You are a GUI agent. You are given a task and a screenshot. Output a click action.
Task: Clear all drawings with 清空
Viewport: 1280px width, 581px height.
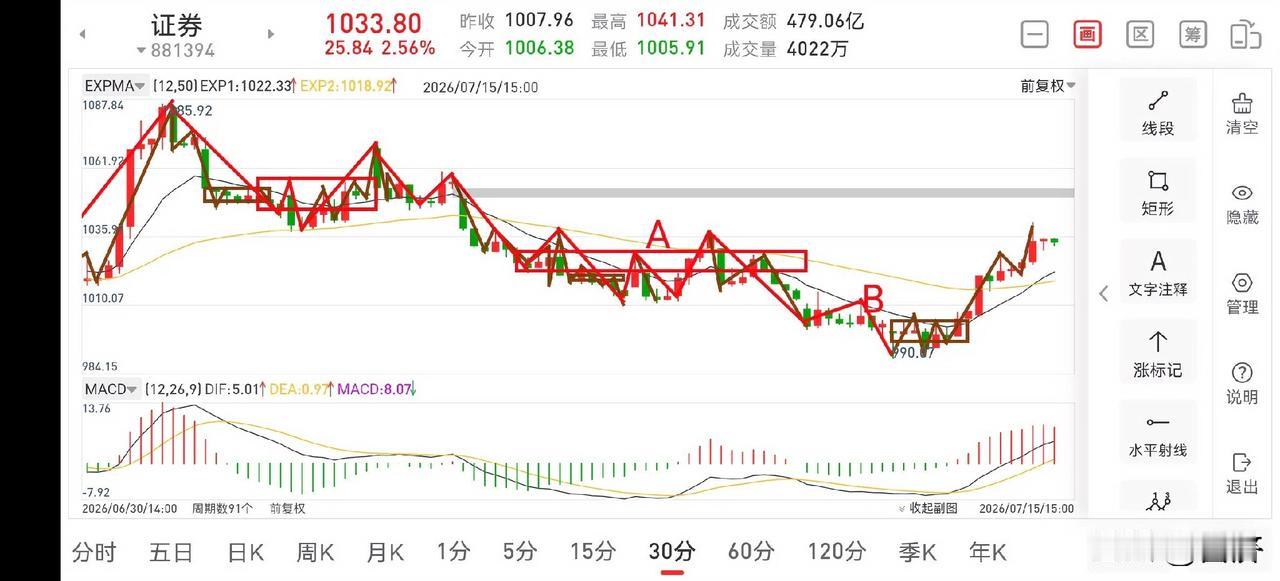(1242, 114)
